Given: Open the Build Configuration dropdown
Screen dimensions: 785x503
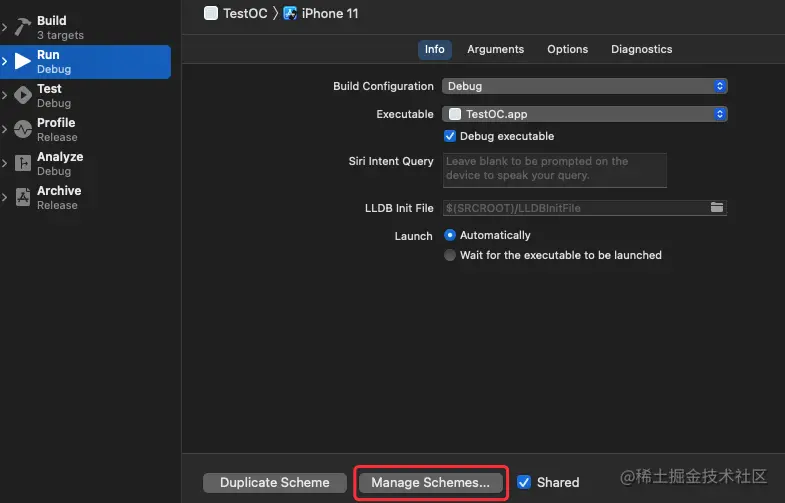Looking at the screenshot, I should pos(584,86).
